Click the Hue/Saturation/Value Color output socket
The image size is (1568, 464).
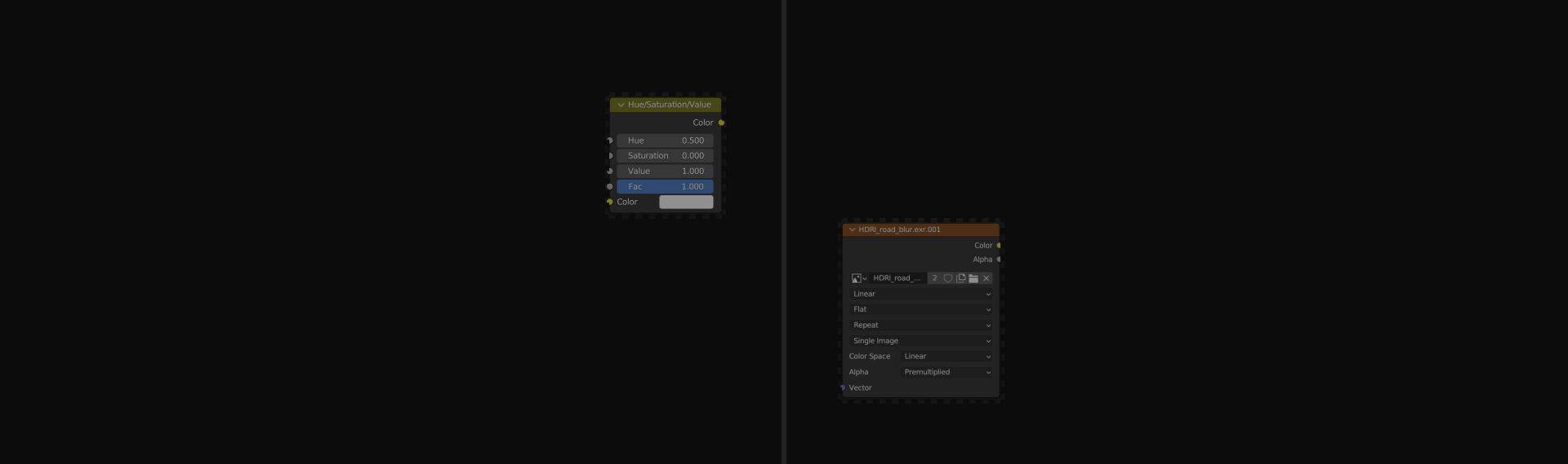pyautogui.click(x=721, y=123)
